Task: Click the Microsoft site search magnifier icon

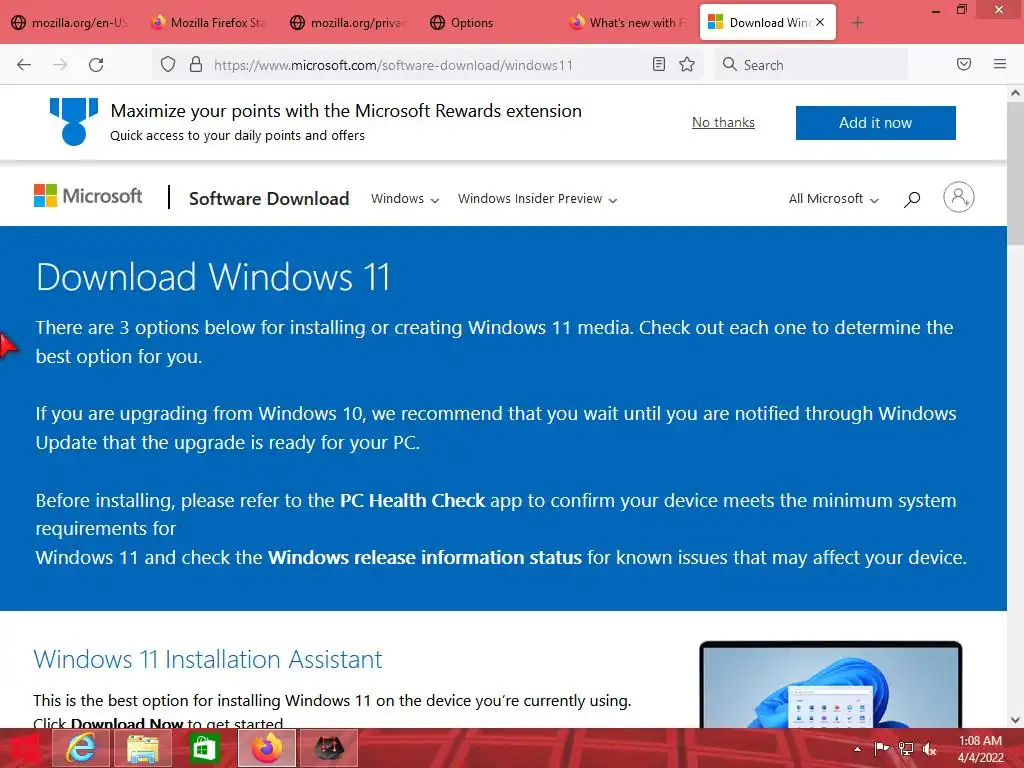Action: click(x=912, y=199)
